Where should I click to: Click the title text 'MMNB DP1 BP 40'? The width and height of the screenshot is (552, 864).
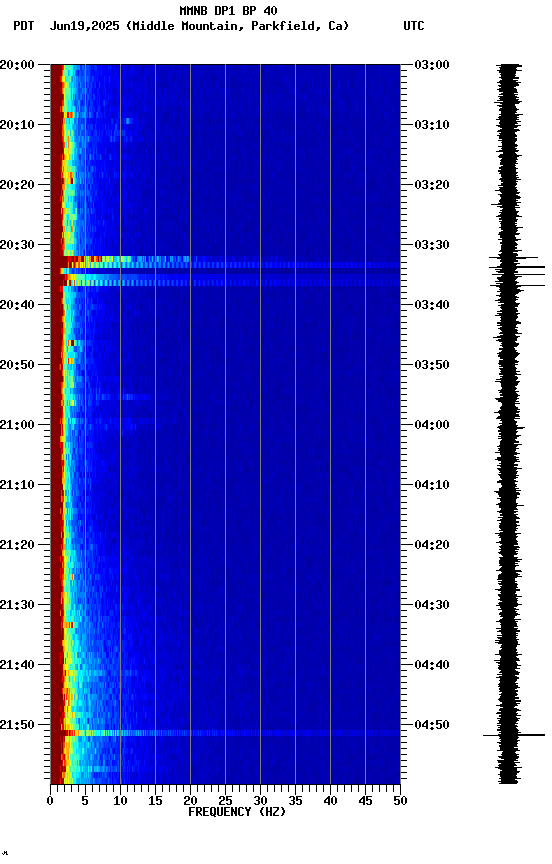229,10
